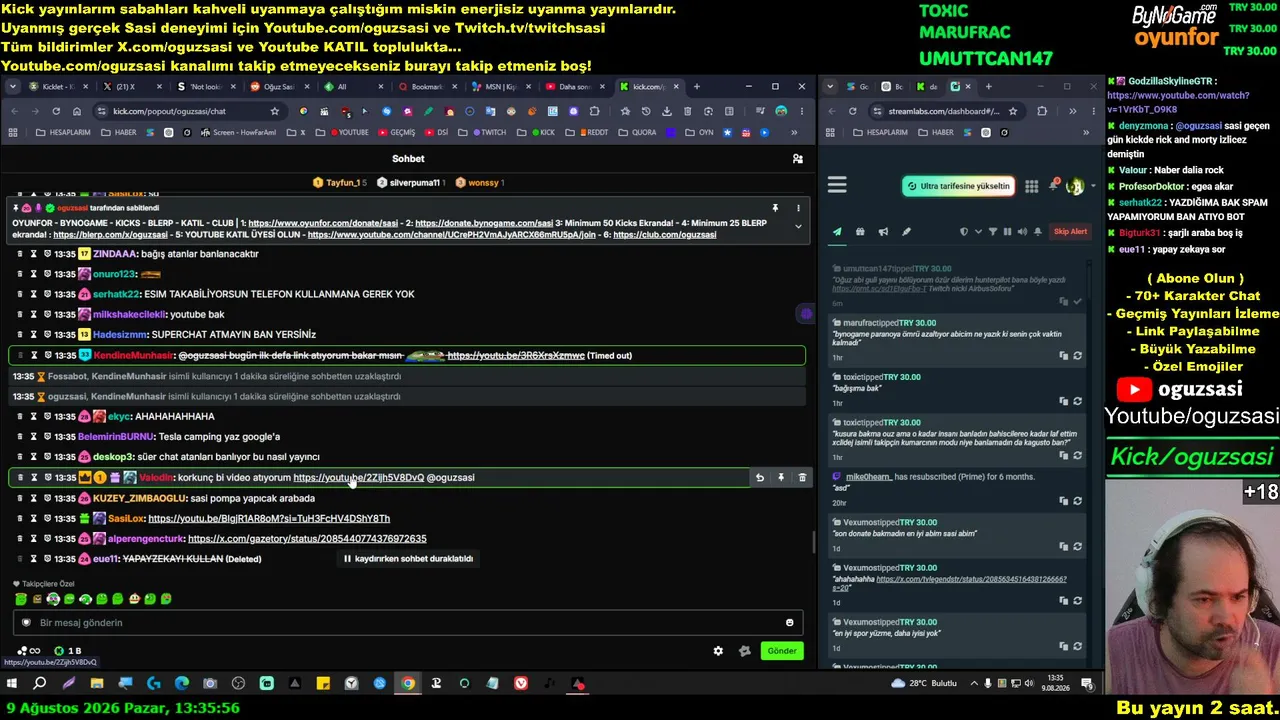1280x720 pixels.
Task: Open the Streamlabs hamburger menu
Action: (x=837, y=185)
